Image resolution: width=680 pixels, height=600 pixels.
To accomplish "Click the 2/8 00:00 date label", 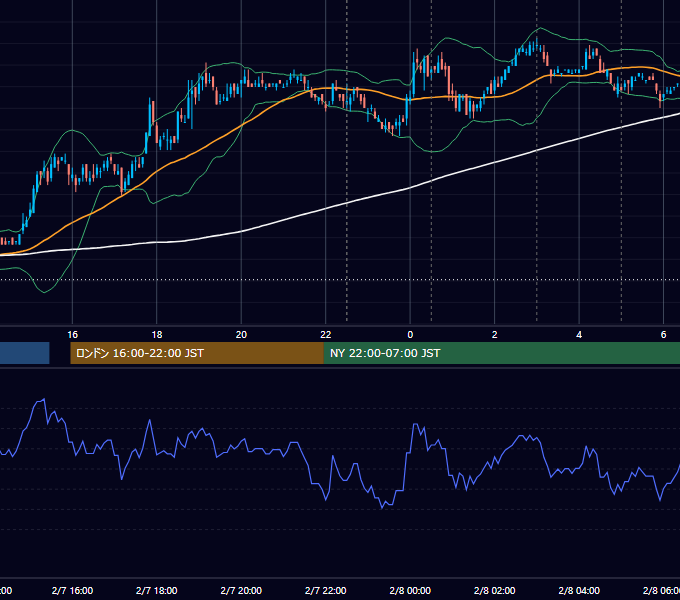I will point(410,590).
